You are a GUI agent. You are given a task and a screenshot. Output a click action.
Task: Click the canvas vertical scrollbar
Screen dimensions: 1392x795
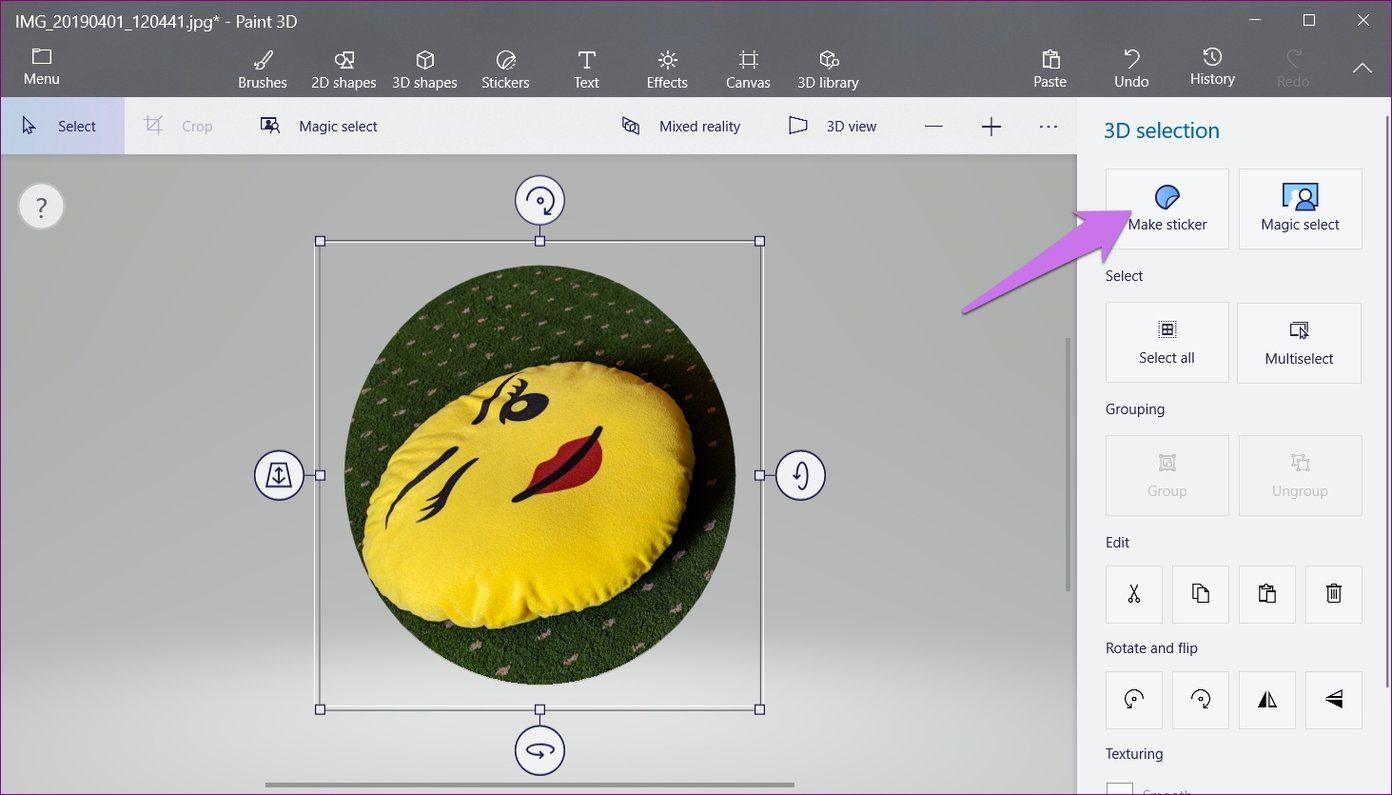[x=1068, y=464]
